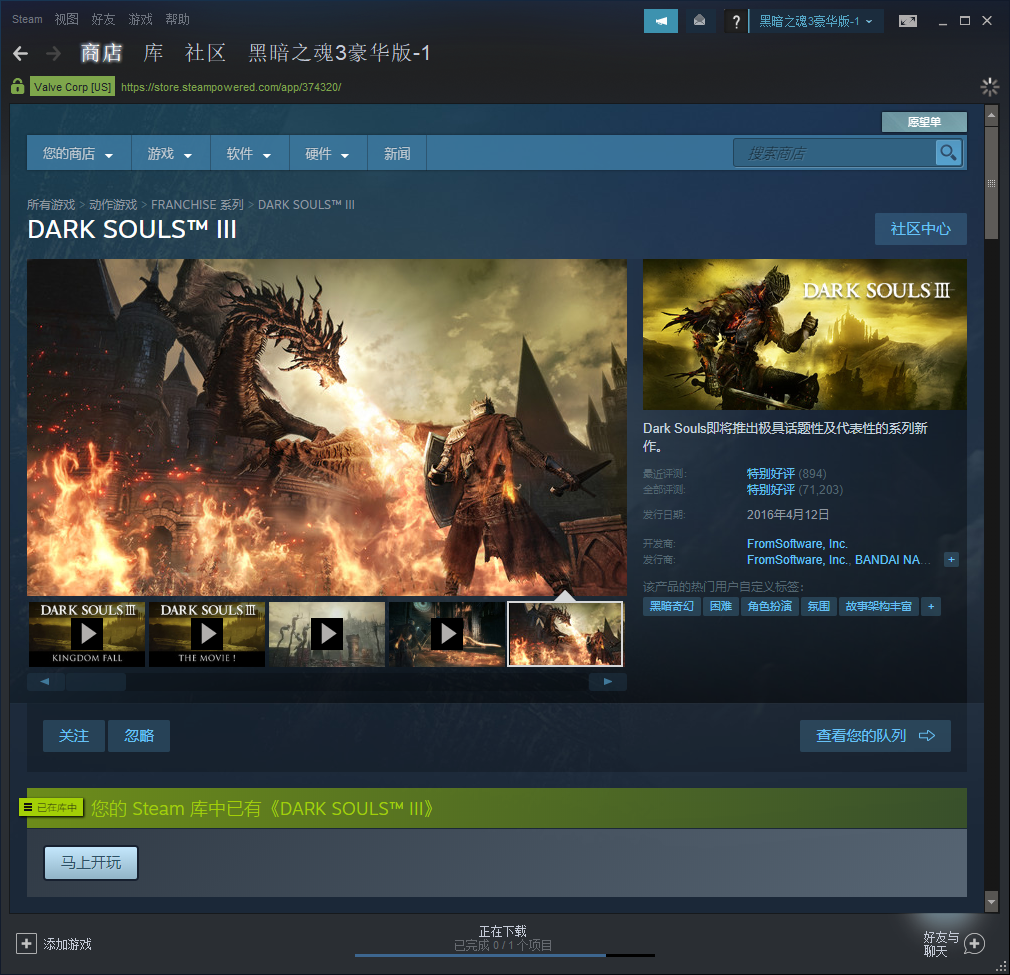Viewport: 1010px width, 975px height.
Task: Open the inbox envelope icon
Action: click(x=699, y=21)
